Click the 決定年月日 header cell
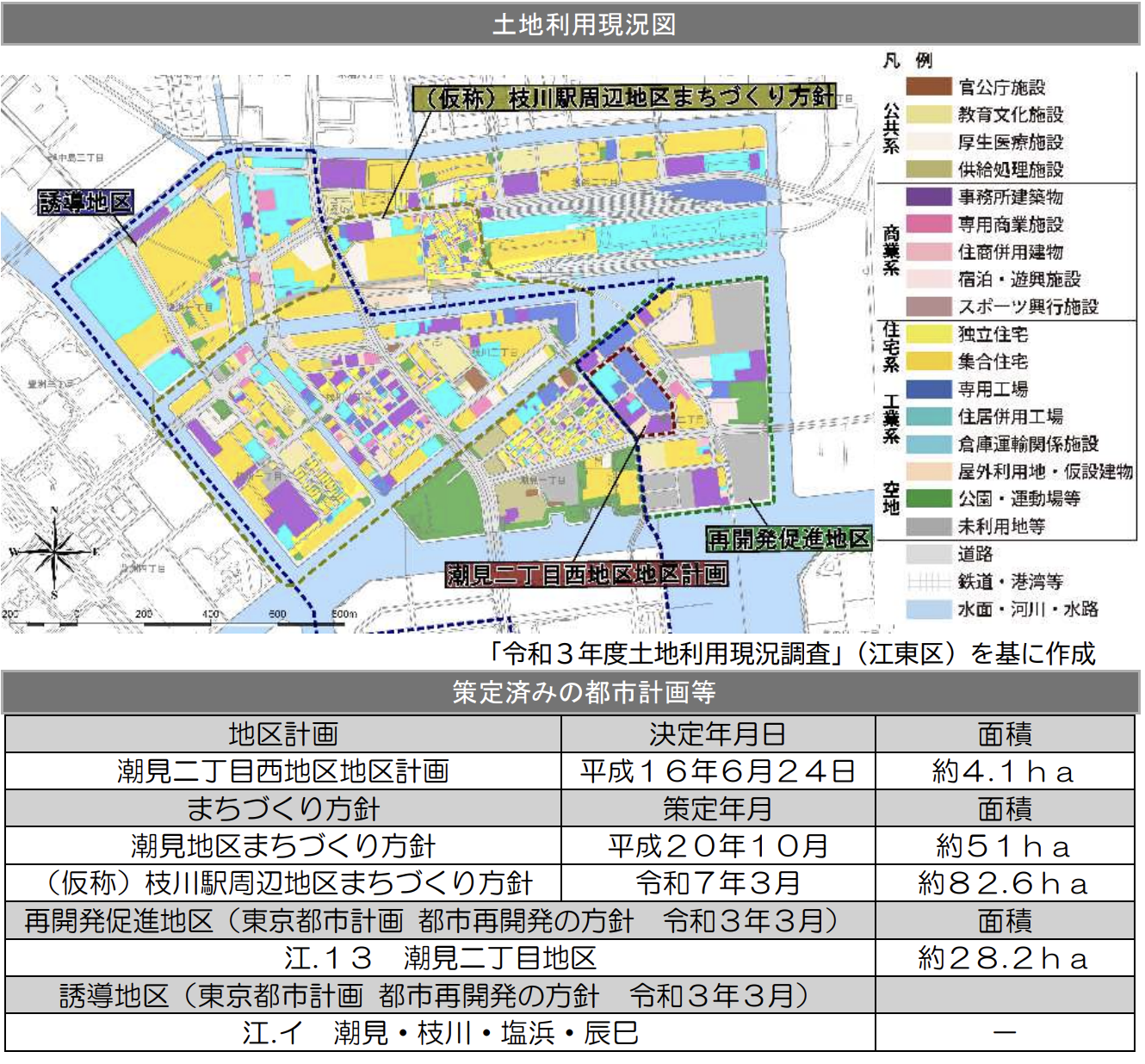 tap(718, 734)
